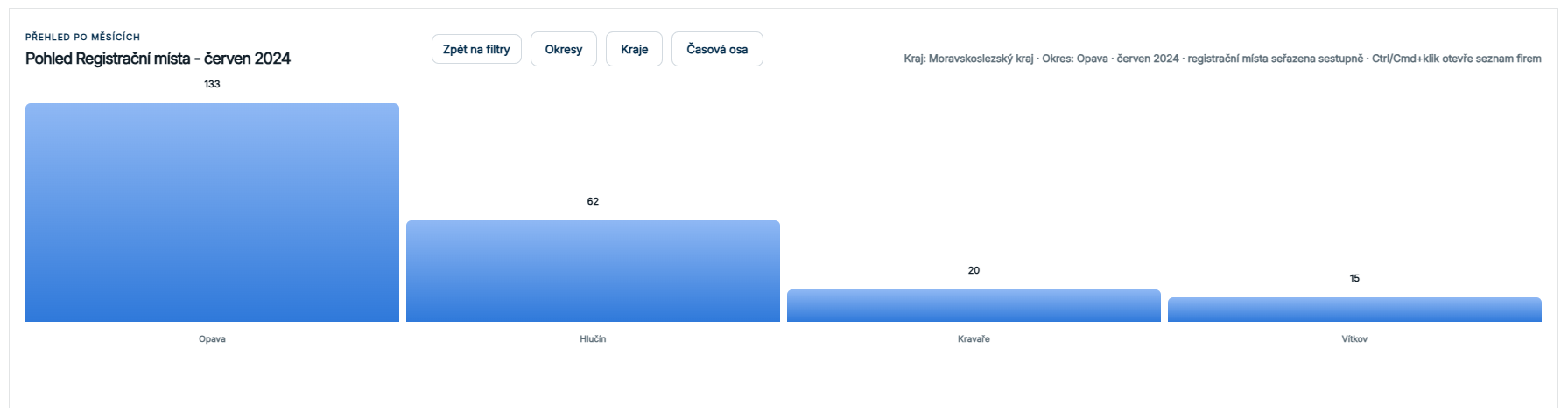Click the Kravaře axis label
1568x418 pixels.
coord(974,339)
